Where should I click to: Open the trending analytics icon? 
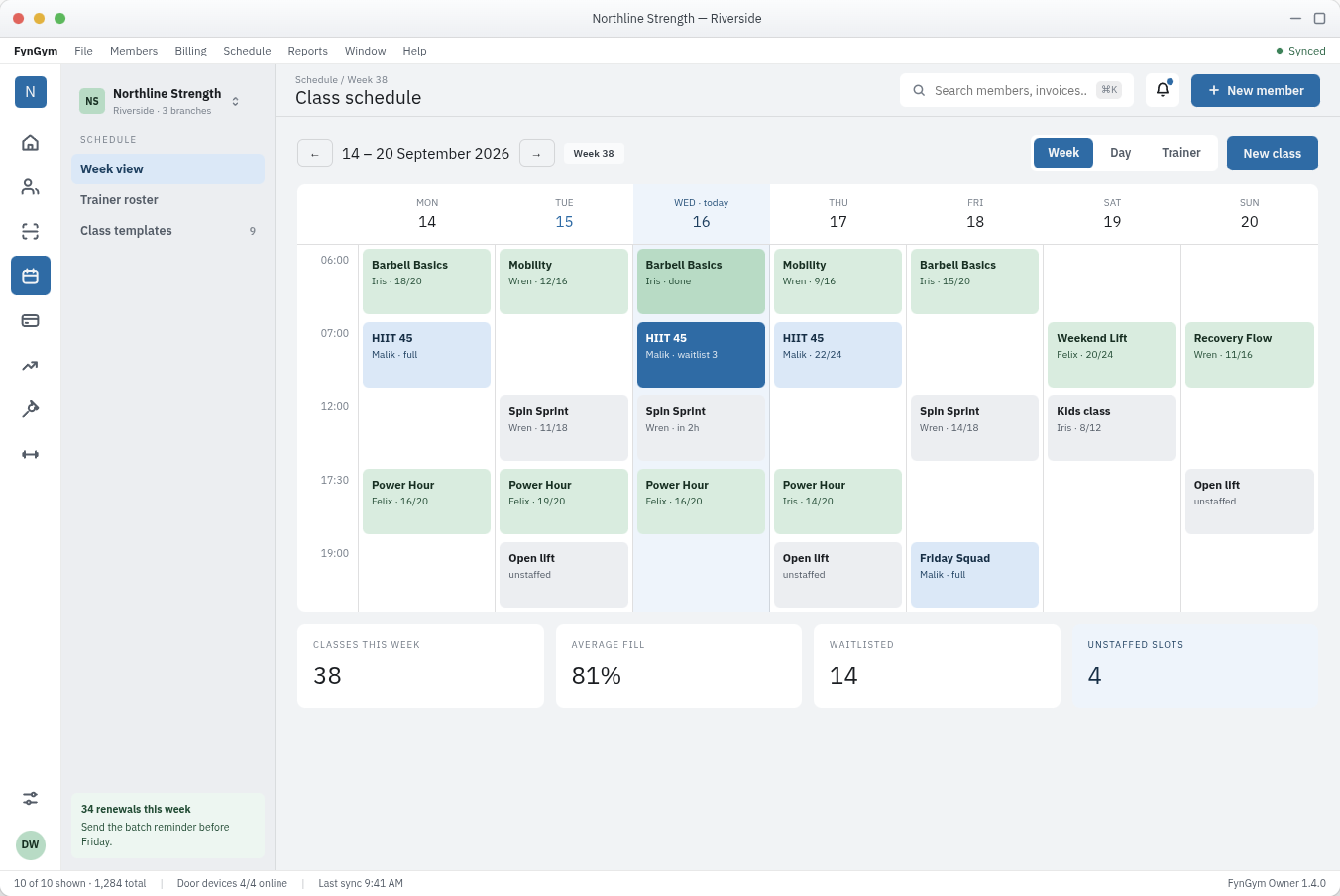click(x=30, y=365)
